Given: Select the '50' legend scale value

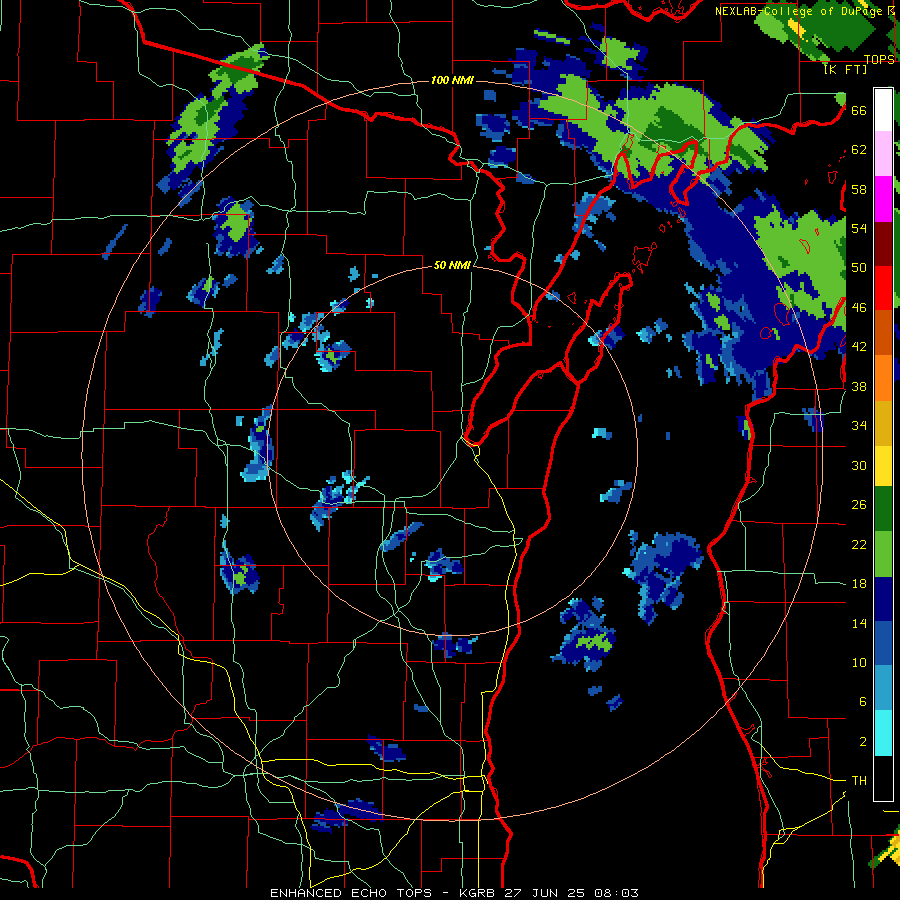Looking at the screenshot, I should pyautogui.click(x=859, y=268).
